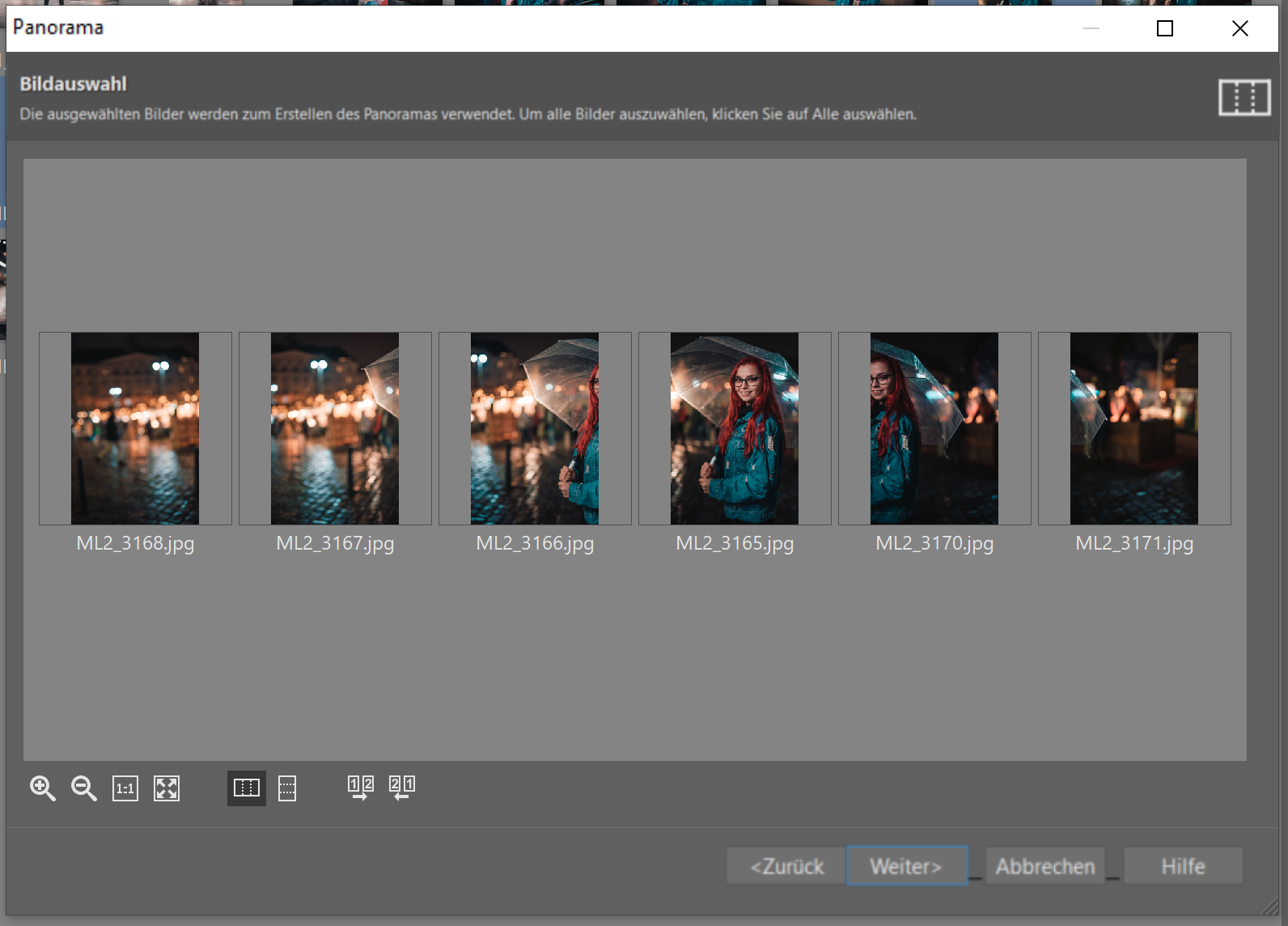Toggle vertical panorama layout mode
Viewport: 1288px width, 926px height.
click(x=287, y=788)
